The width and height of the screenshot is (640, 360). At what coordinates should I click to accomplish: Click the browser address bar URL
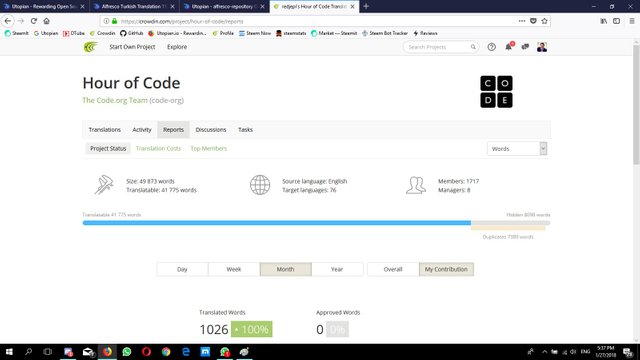[182, 21]
